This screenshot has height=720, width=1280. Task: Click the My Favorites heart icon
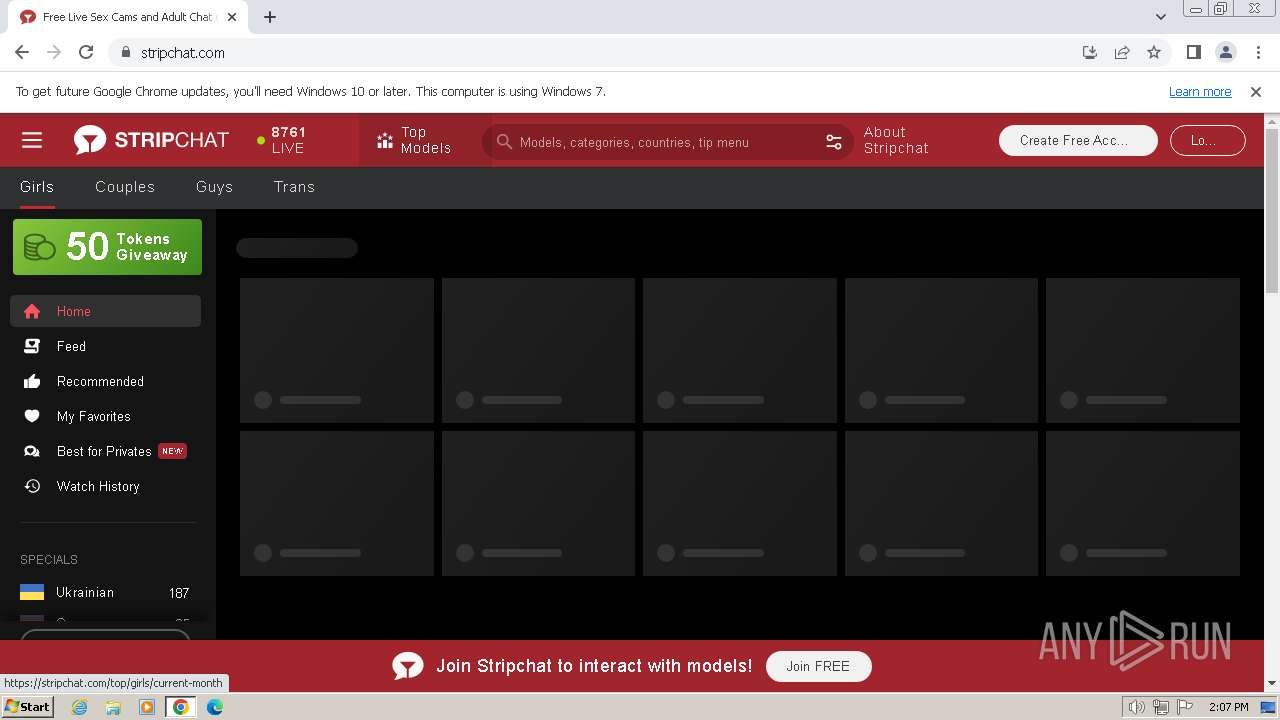[x=32, y=416]
